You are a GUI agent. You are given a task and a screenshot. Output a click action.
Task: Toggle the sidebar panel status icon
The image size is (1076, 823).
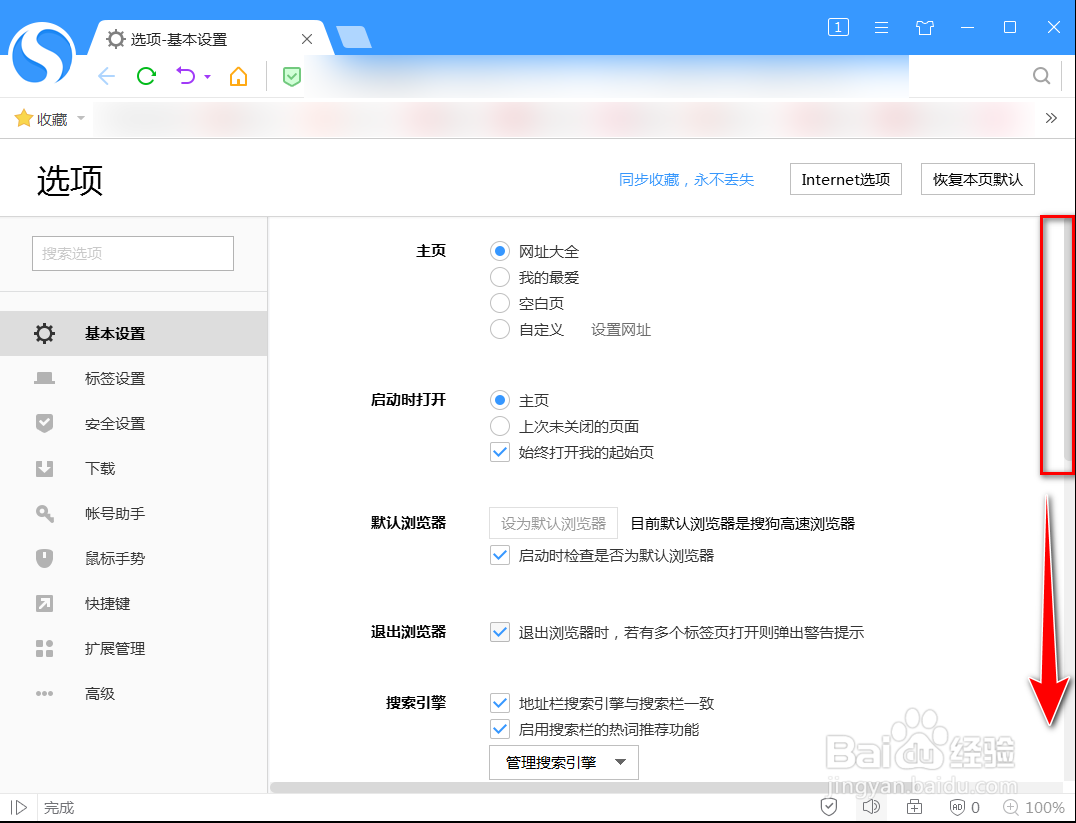click(x=19, y=807)
